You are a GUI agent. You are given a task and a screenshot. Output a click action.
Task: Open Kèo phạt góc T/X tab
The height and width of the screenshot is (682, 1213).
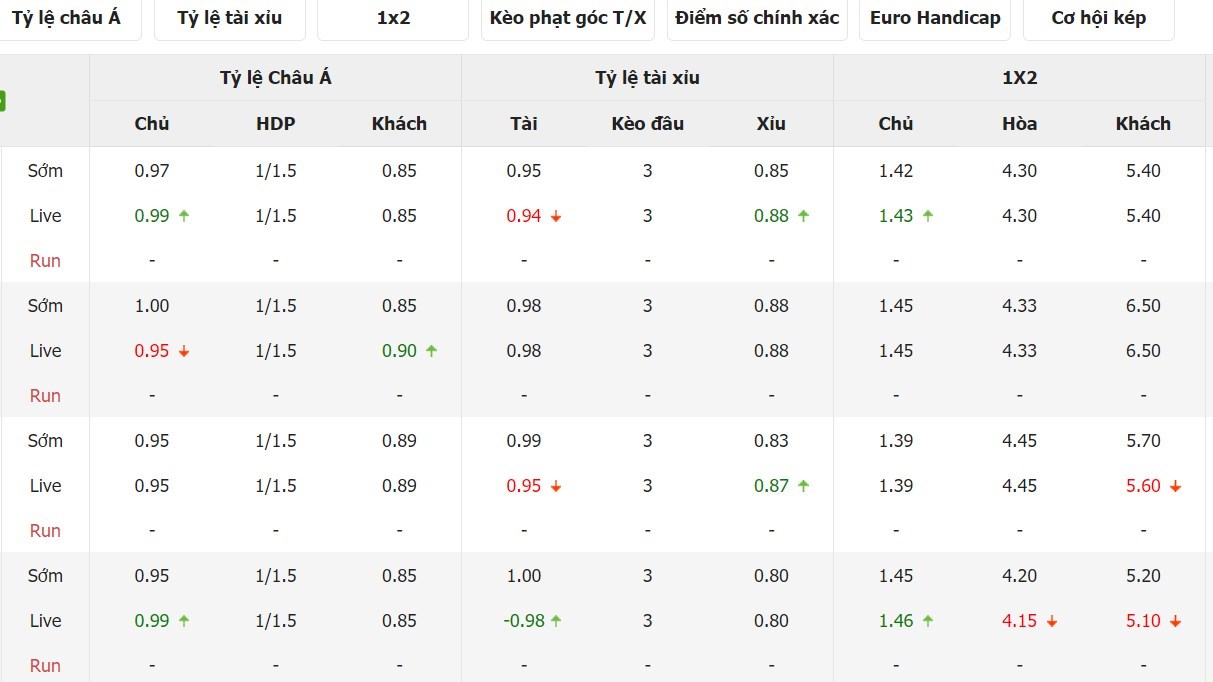click(x=568, y=19)
